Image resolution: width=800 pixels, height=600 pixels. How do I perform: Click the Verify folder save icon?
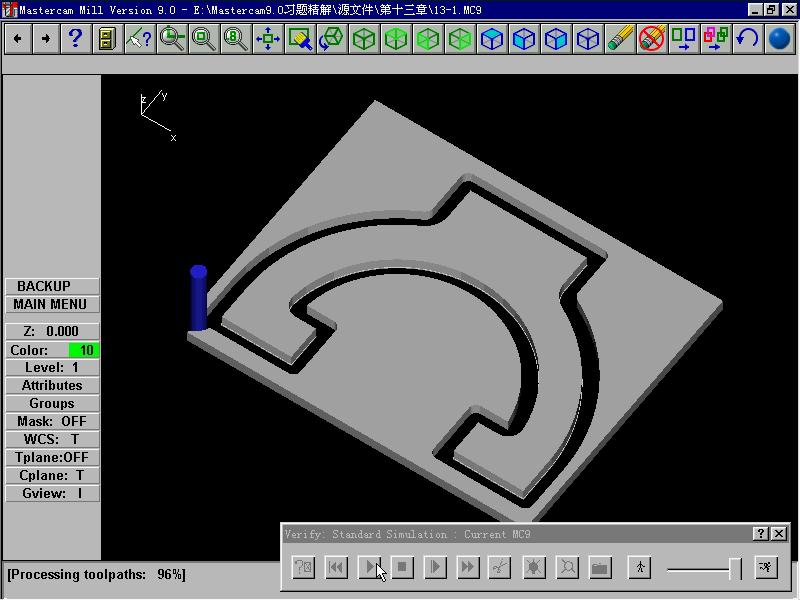600,567
